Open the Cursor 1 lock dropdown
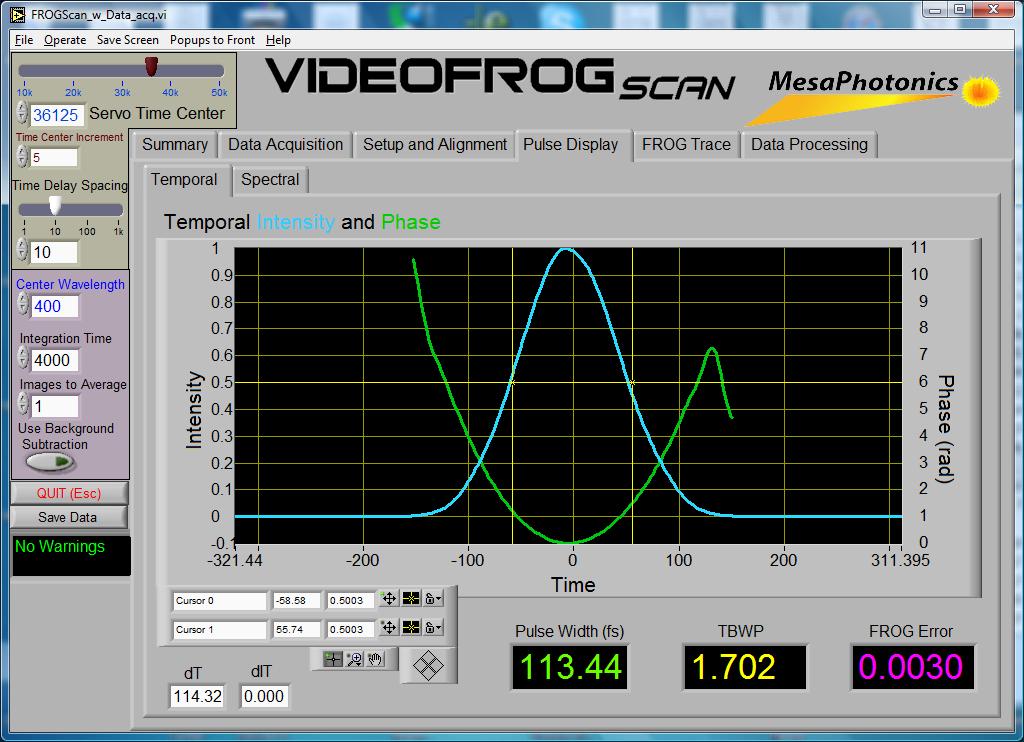1024x742 pixels. 433,629
